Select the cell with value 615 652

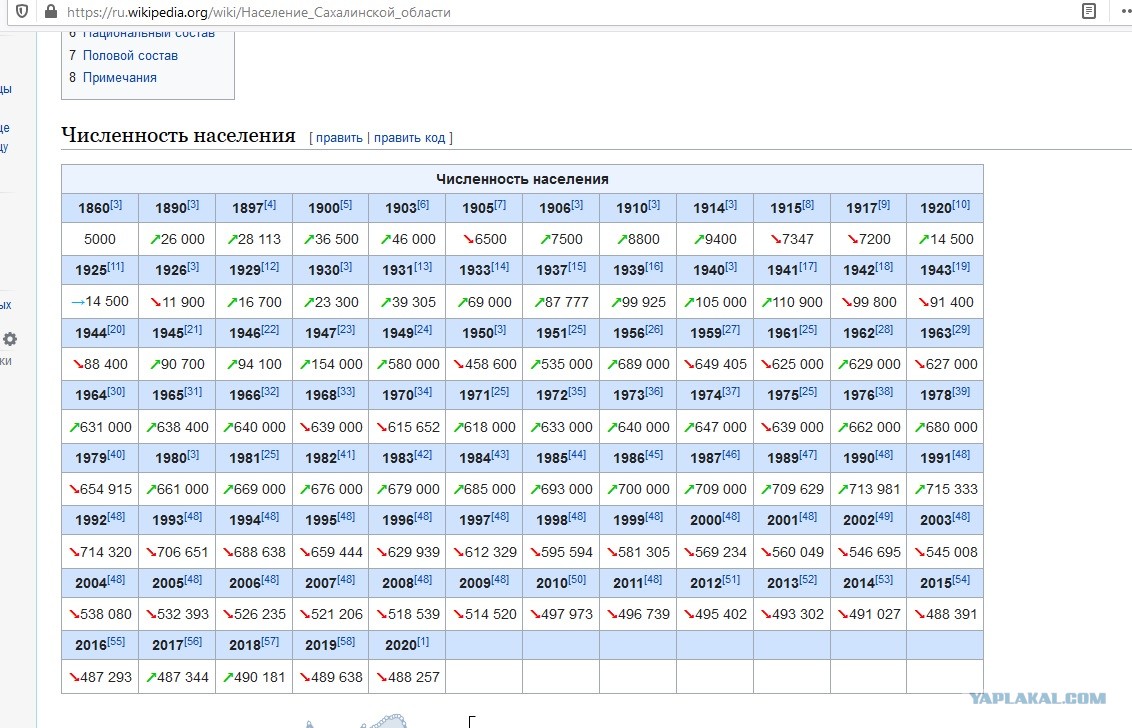407,427
